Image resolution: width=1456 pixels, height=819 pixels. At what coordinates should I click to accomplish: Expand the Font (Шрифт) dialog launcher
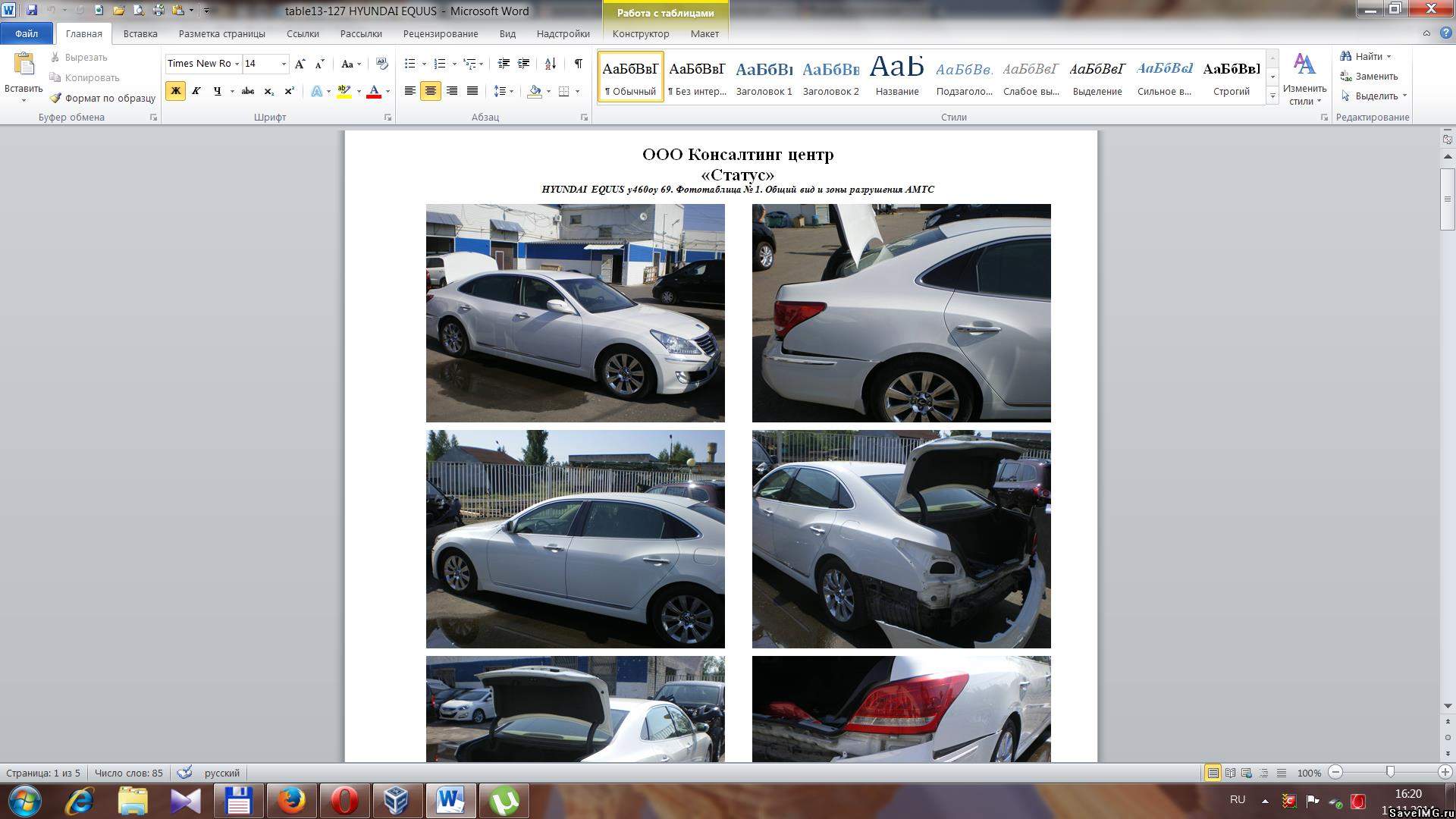pos(388,118)
